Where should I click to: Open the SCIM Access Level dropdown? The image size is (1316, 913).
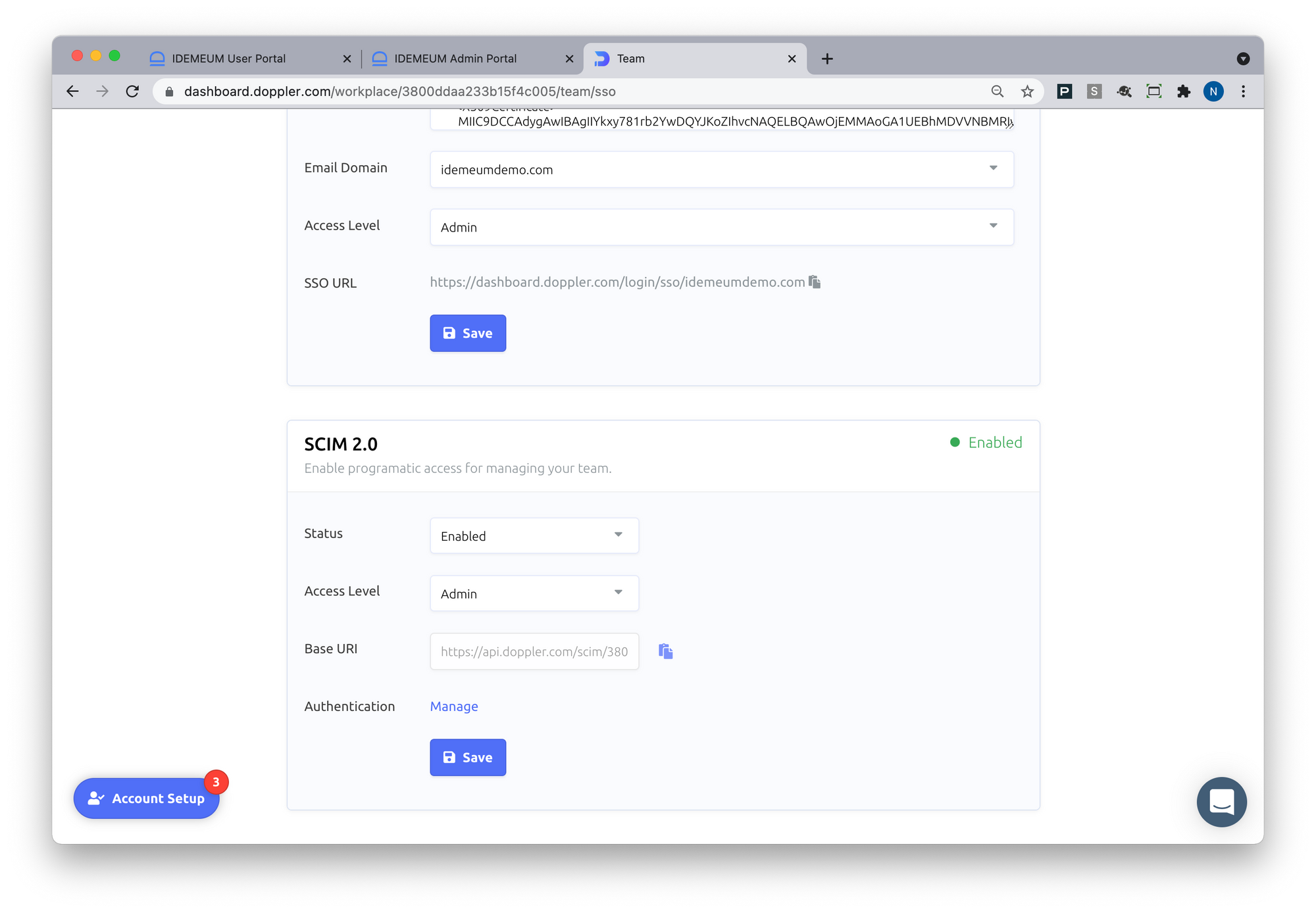pos(534,593)
